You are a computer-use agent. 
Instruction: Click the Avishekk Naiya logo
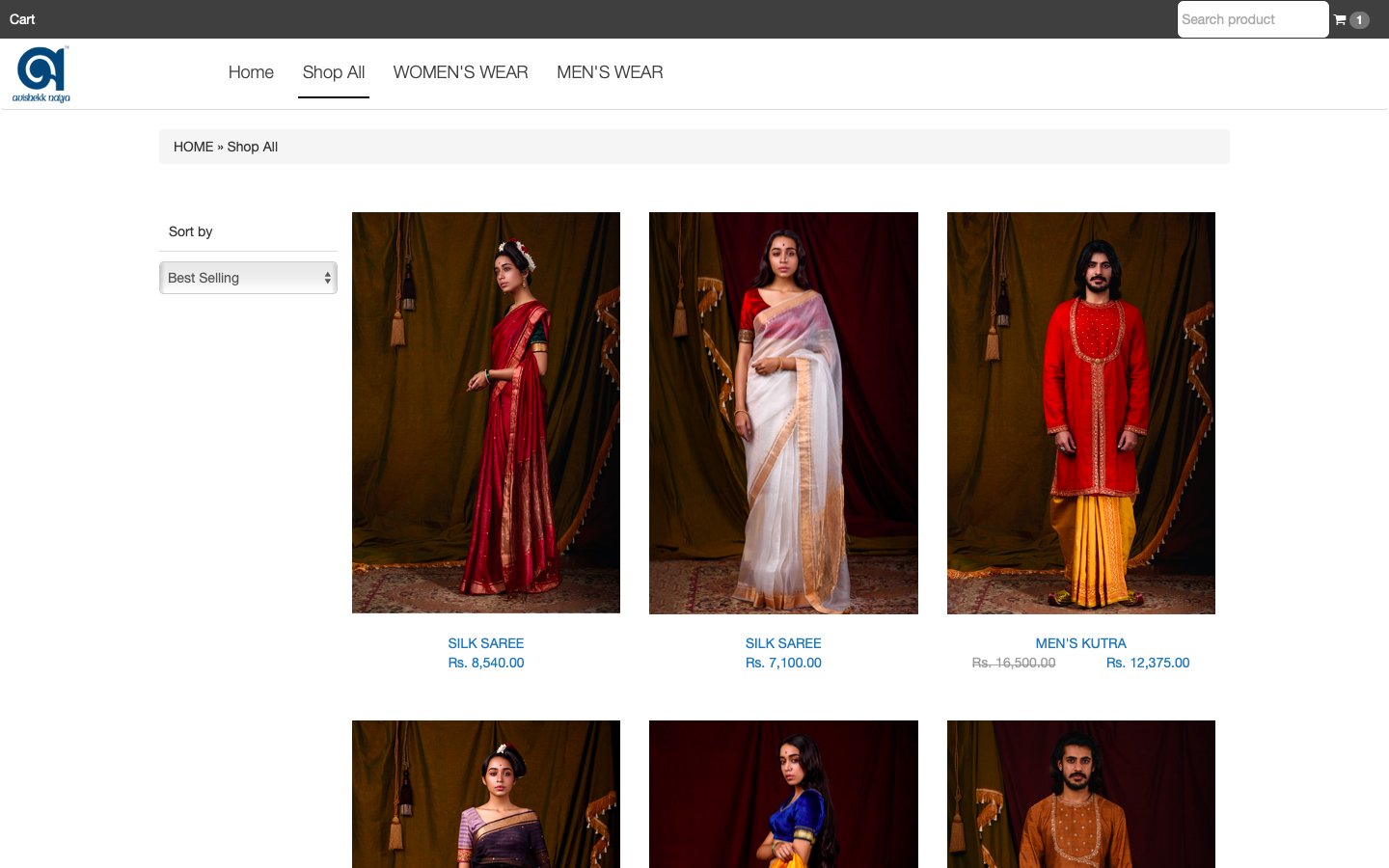pyautogui.click(x=41, y=74)
